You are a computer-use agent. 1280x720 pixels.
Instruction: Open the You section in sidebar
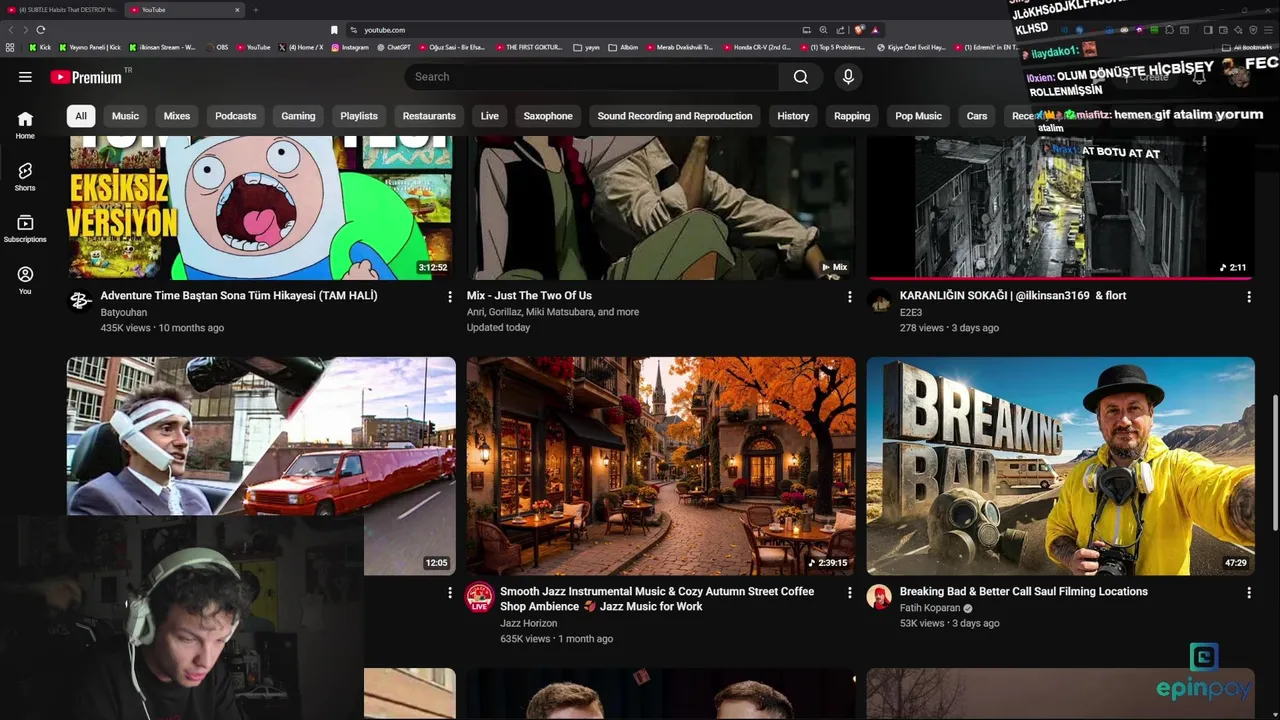25,281
